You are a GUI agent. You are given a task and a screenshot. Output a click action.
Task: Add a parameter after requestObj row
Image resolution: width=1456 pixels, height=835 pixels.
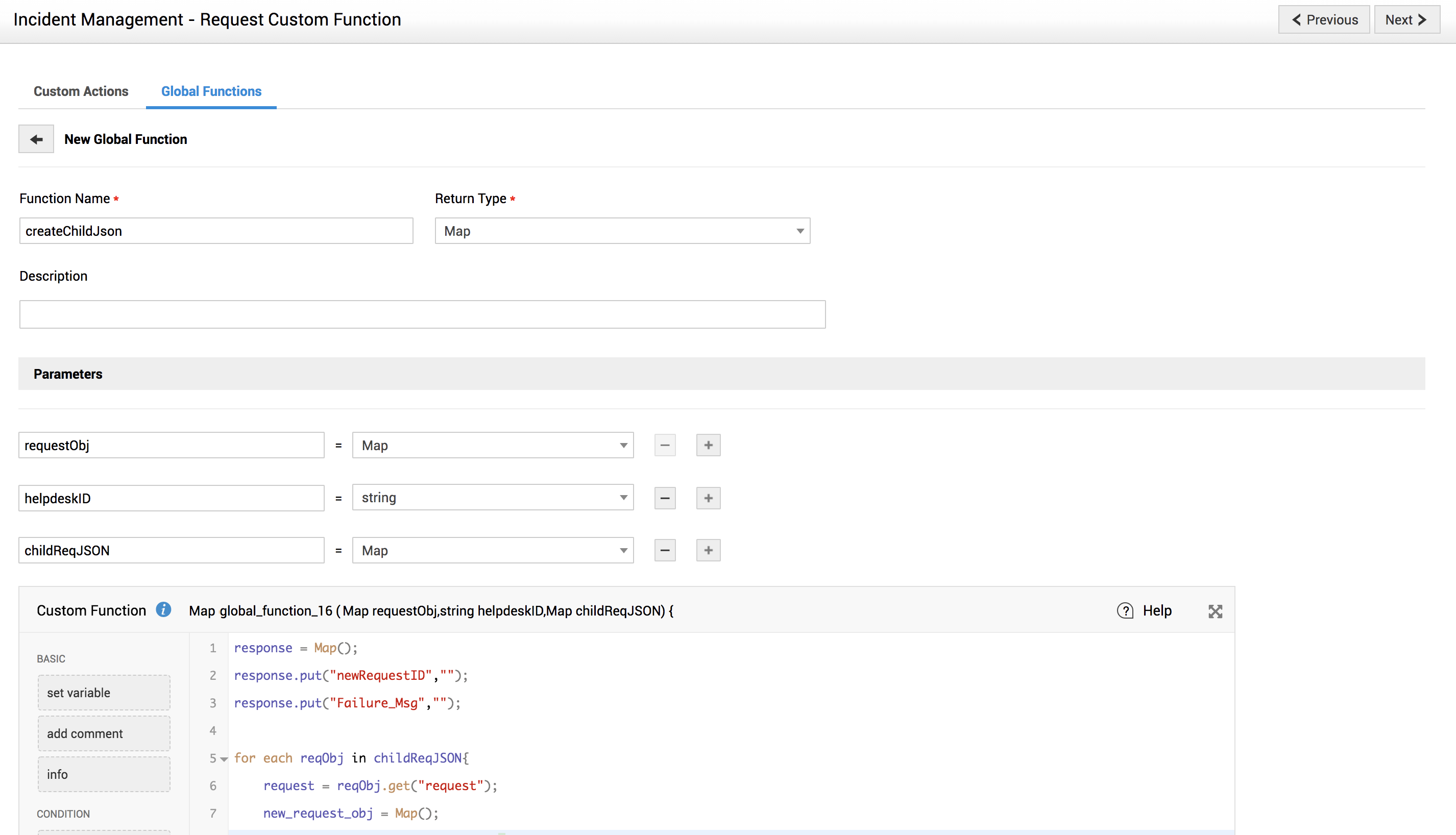[x=708, y=445]
